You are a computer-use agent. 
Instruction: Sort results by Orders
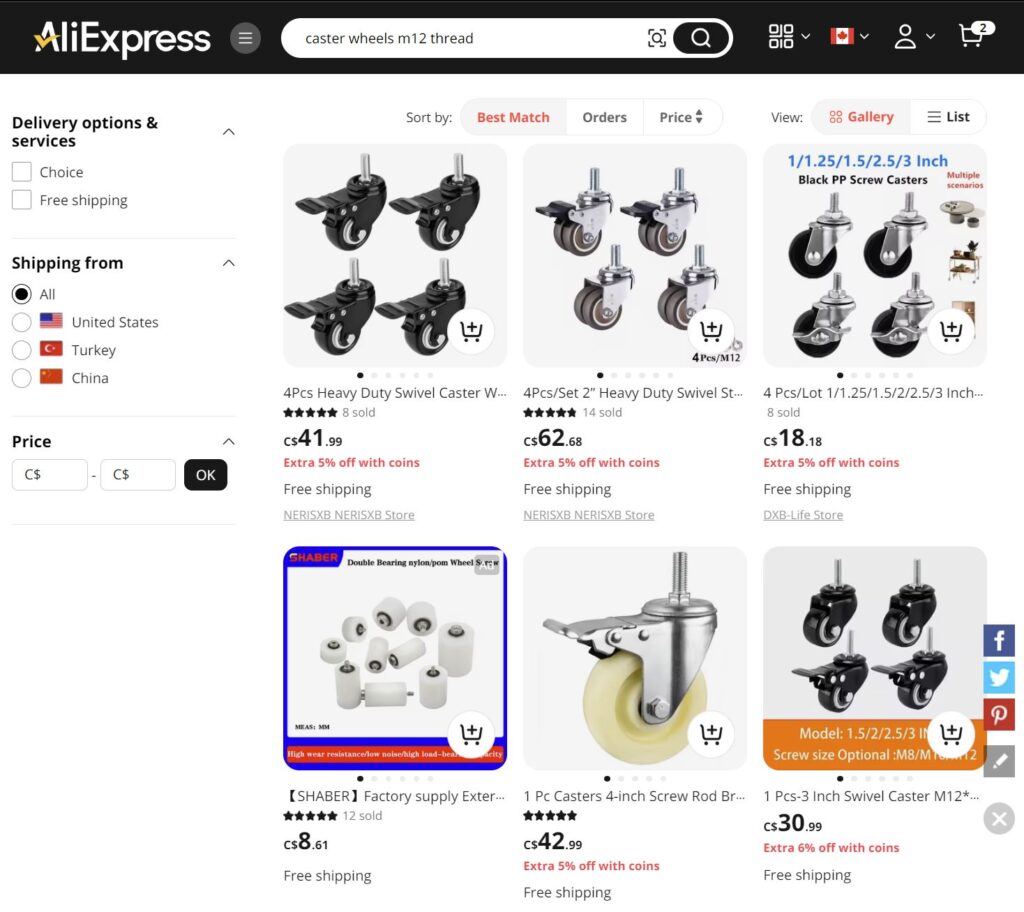pyautogui.click(x=604, y=118)
